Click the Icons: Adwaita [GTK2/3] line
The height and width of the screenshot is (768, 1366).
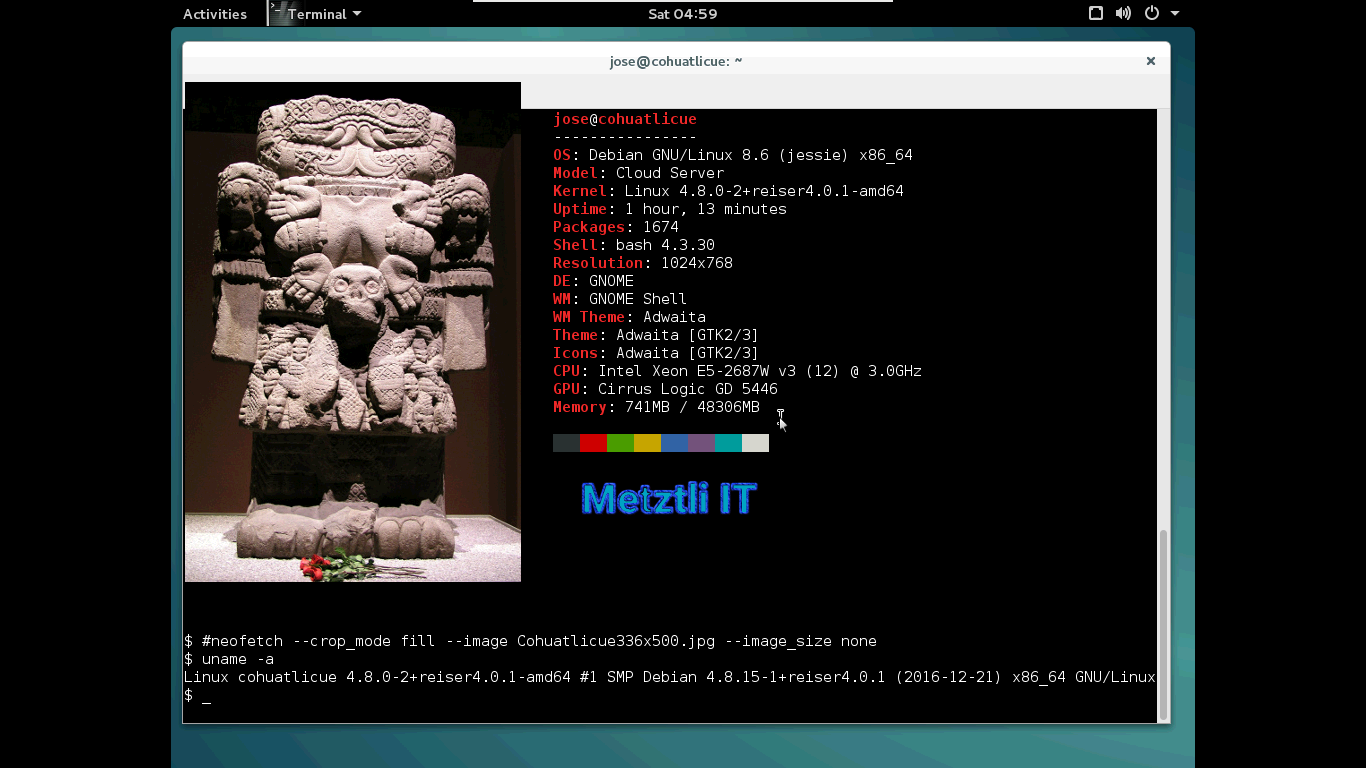point(656,353)
